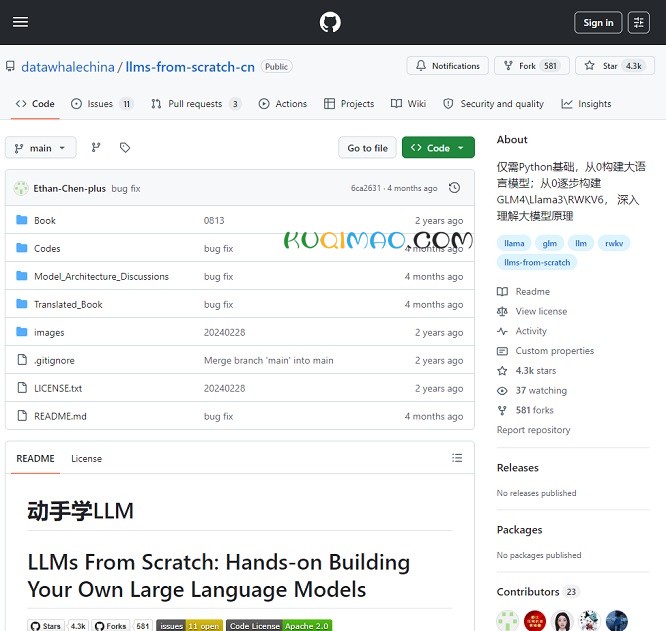Go to the GitHub homepage logo
Image resolution: width=666 pixels, height=631 pixels.
click(330, 22)
